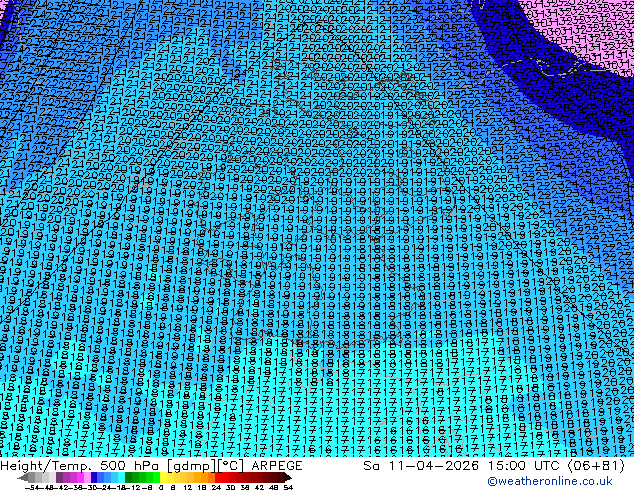Click the (06+81) forecast run label

click(596, 466)
